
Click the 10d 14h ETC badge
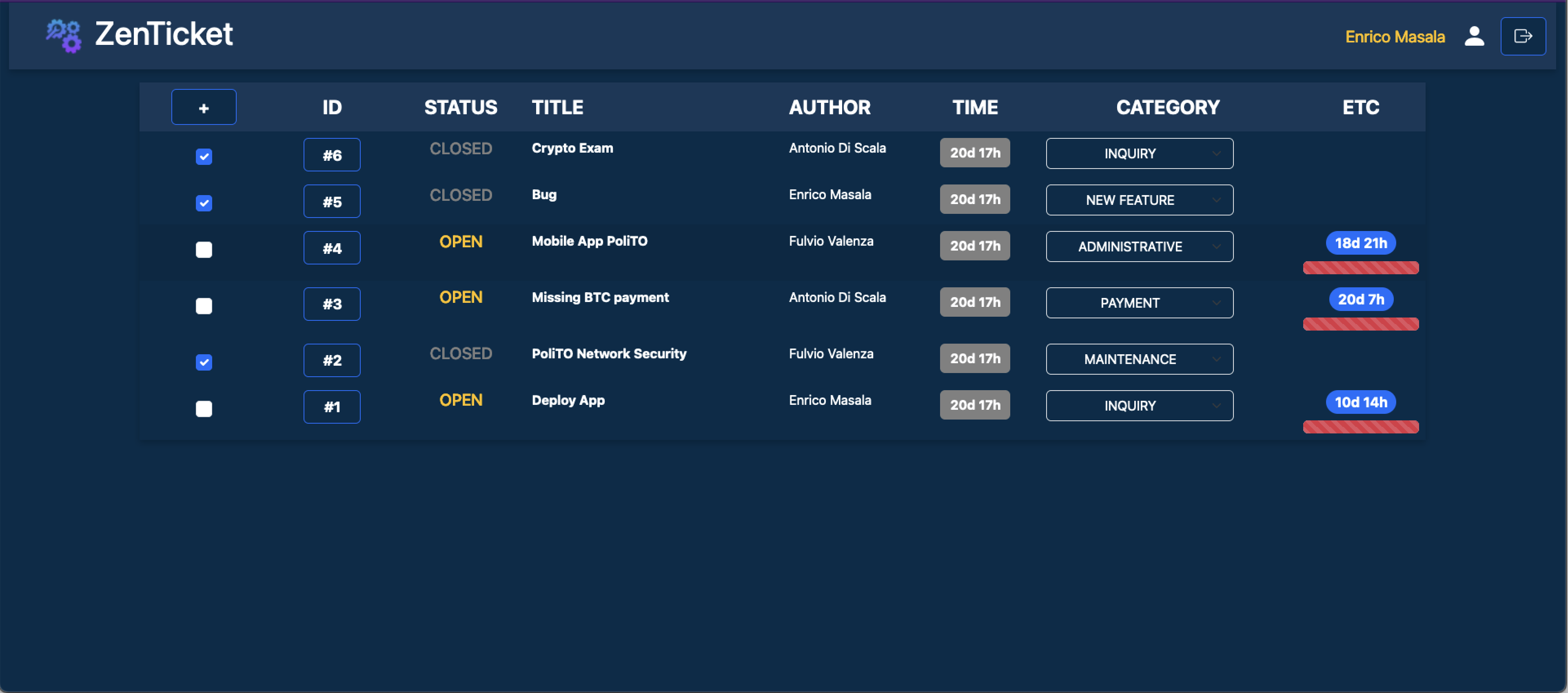coord(1360,402)
